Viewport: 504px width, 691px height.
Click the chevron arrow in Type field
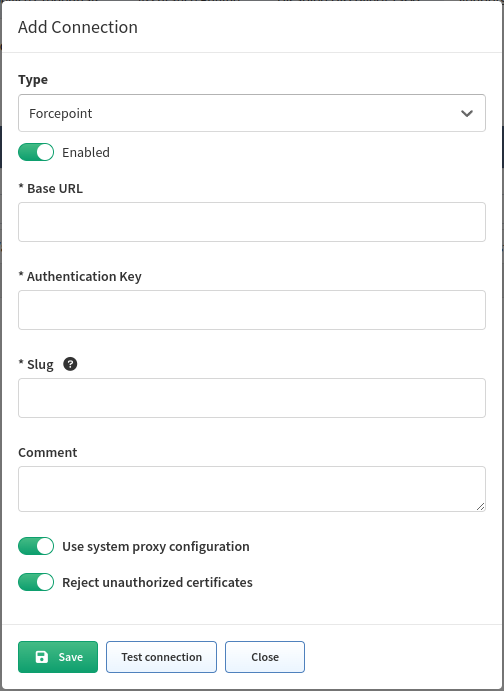tap(467, 113)
